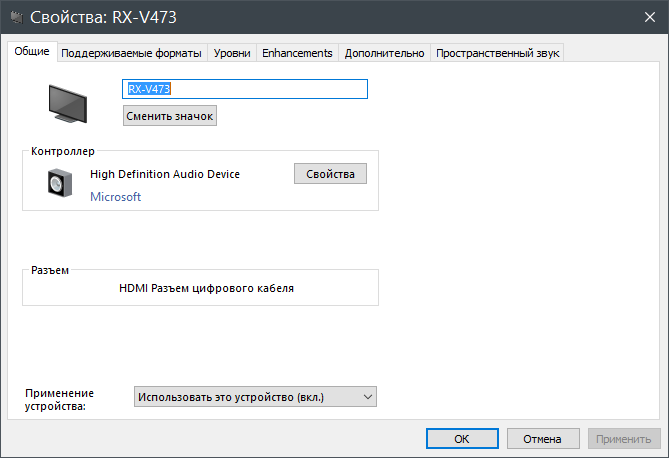Screen dimensions: 669x458
Task: Click the Сменить значок button
Action: 170,116
